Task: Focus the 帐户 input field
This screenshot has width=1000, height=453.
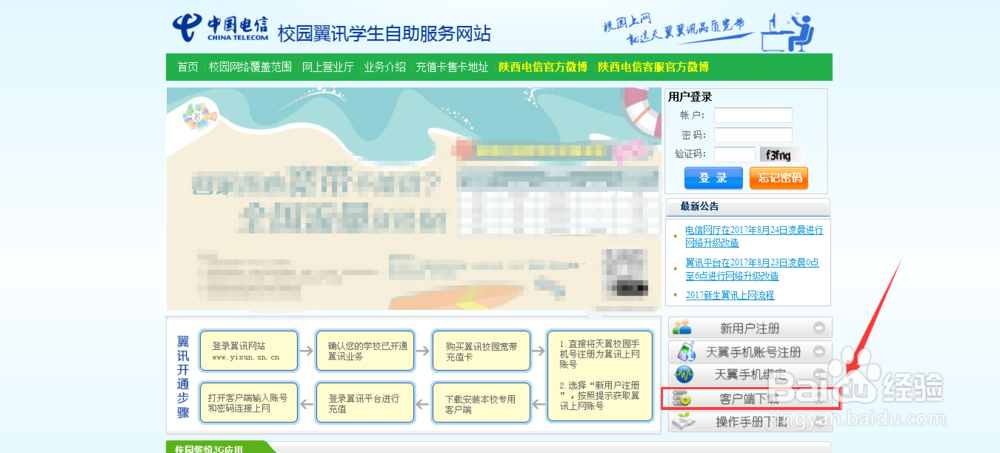Action: click(x=753, y=115)
